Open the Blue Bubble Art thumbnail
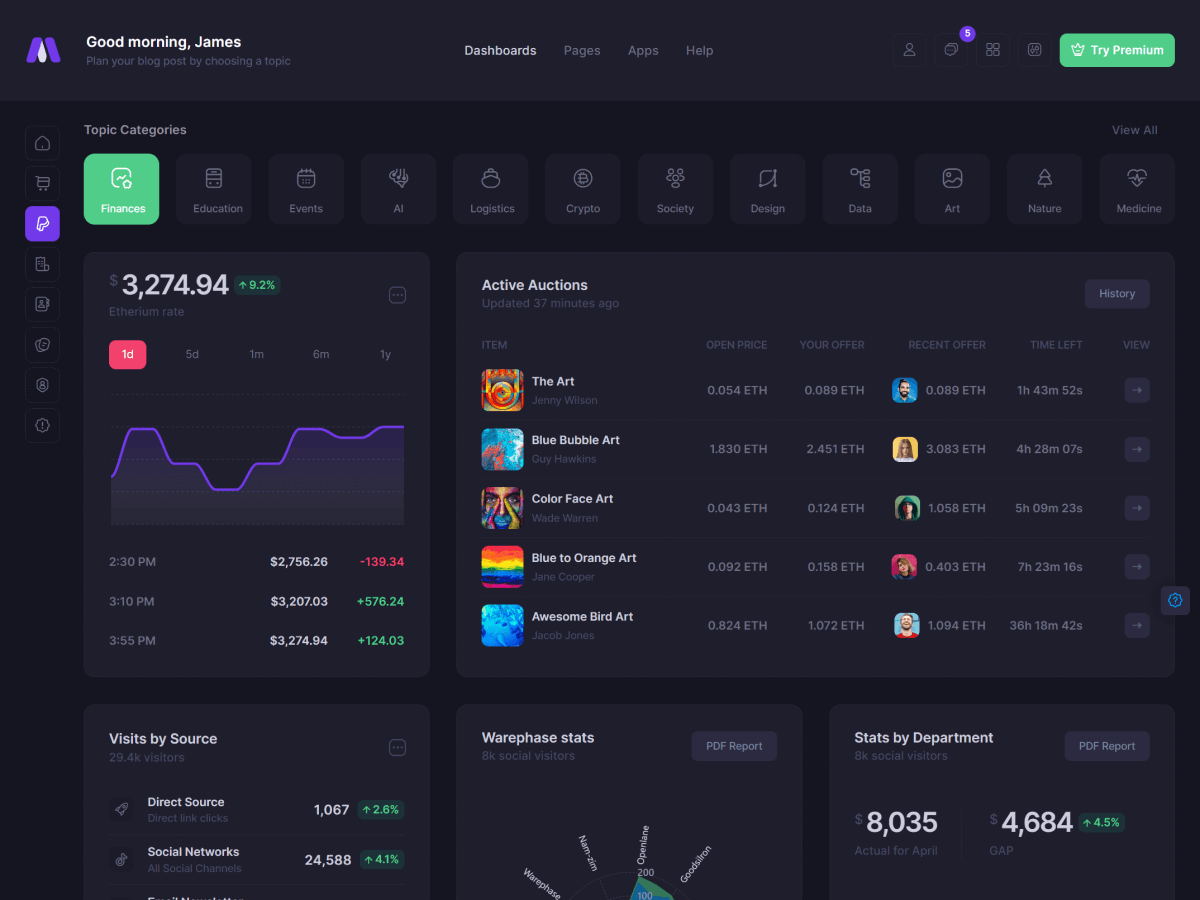1200x900 pixels. pyautogui.click(x=502, y=449)
